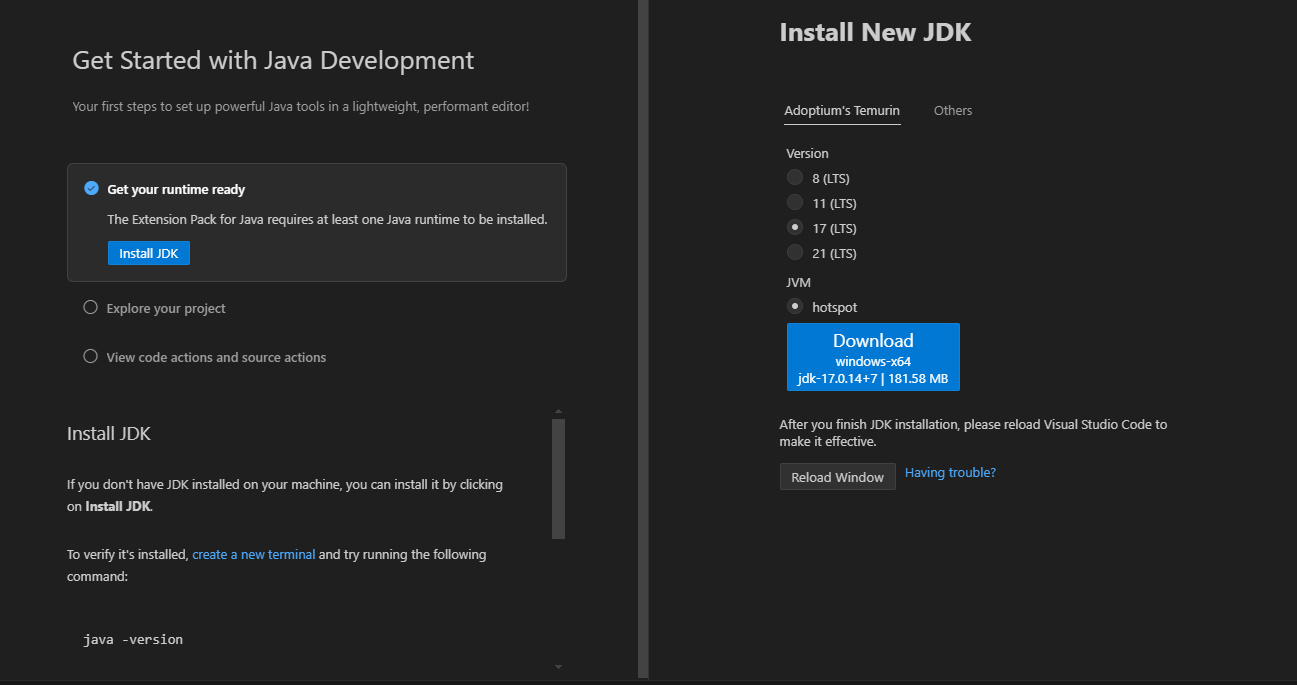Screen dimensions: 1297x685
Task: Click the 'Get Started with Java Development' heading
Action: point(273,60)
